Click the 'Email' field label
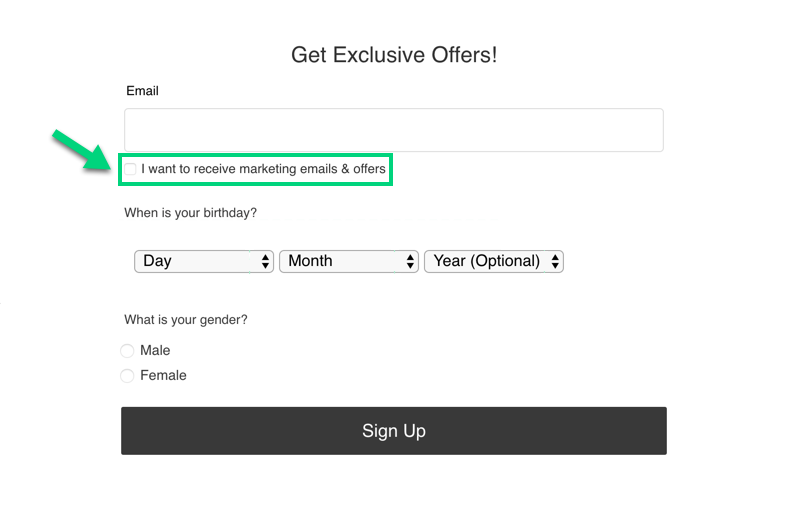Viewport: 790px width, 520px height. tap(142, 91)
